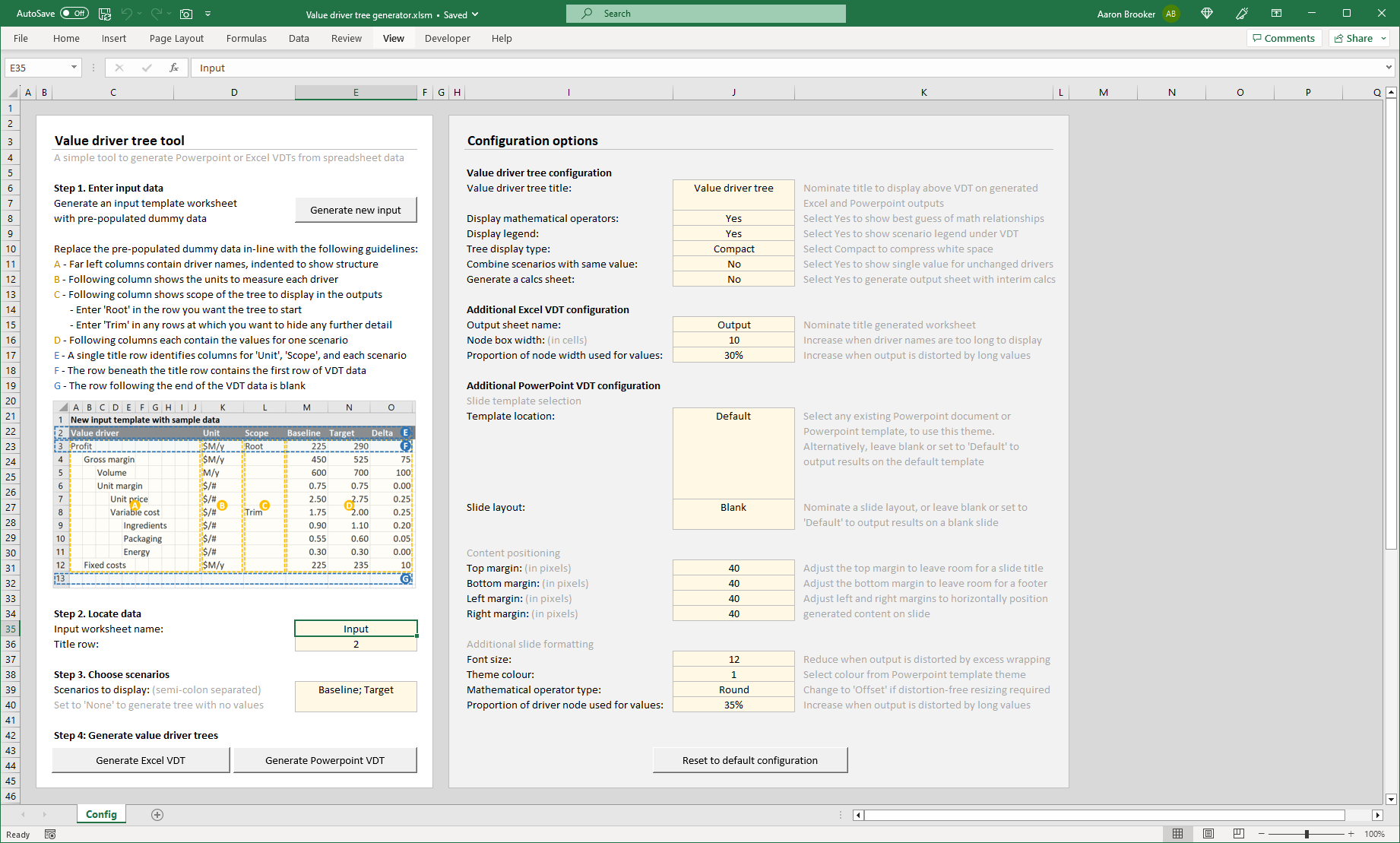Select Display legend Yes cell
Image resolution: width=1400 pixels, height=843 pixels.
click(x=733, y=233)
